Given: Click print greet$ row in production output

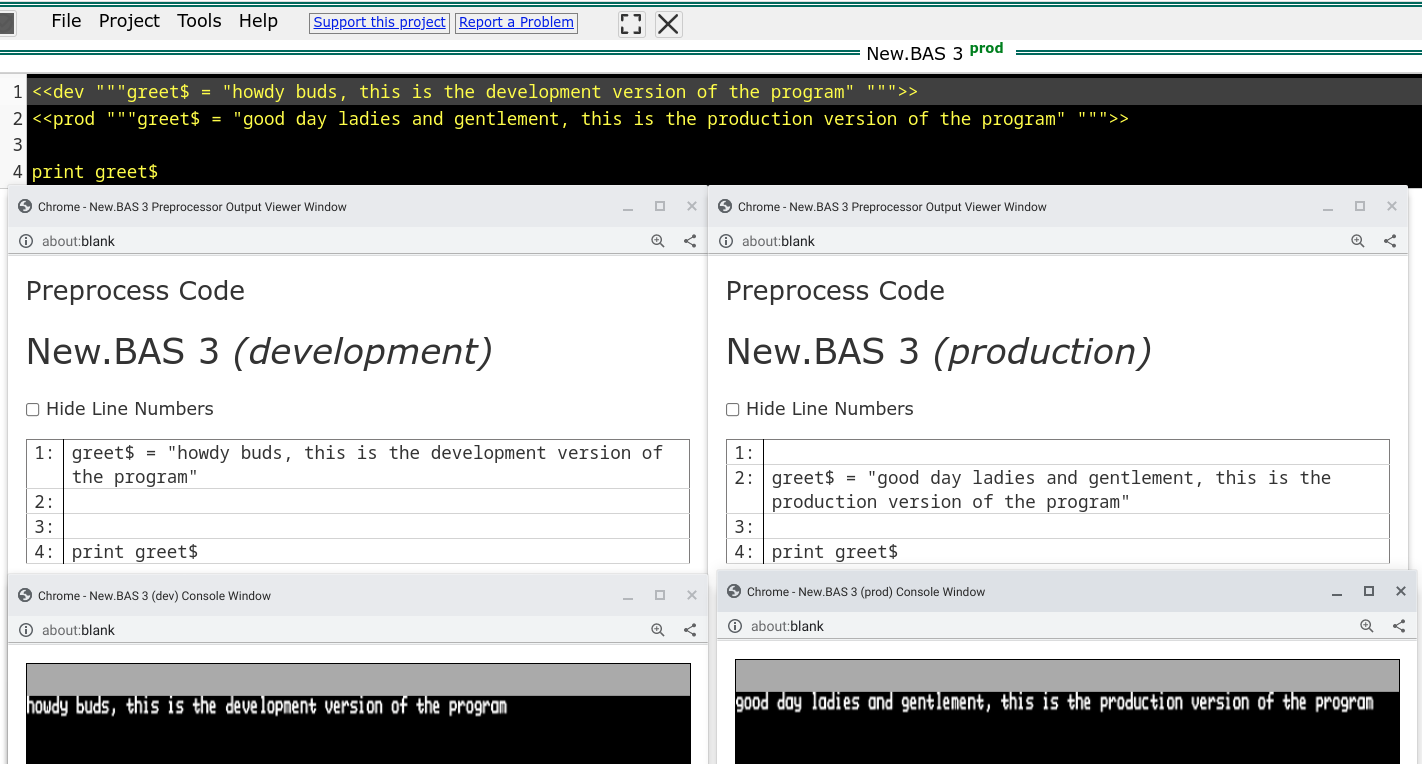Looking at the screenshot, I should (x=1076, y=551).
